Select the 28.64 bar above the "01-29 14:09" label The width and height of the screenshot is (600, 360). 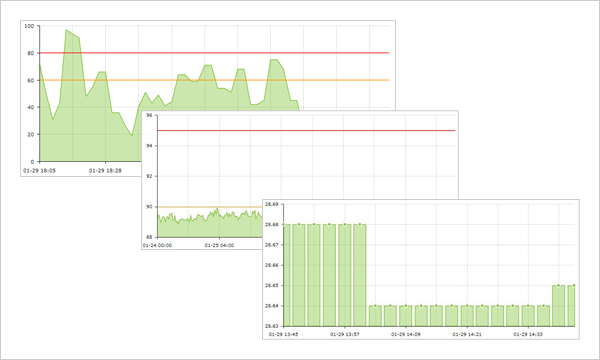click(x=406, y=316)
